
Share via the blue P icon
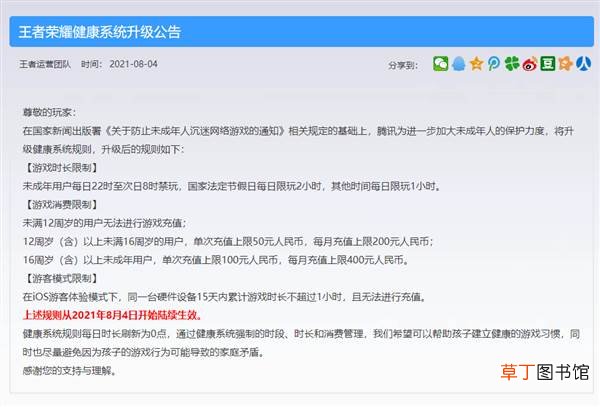[494, 63]
